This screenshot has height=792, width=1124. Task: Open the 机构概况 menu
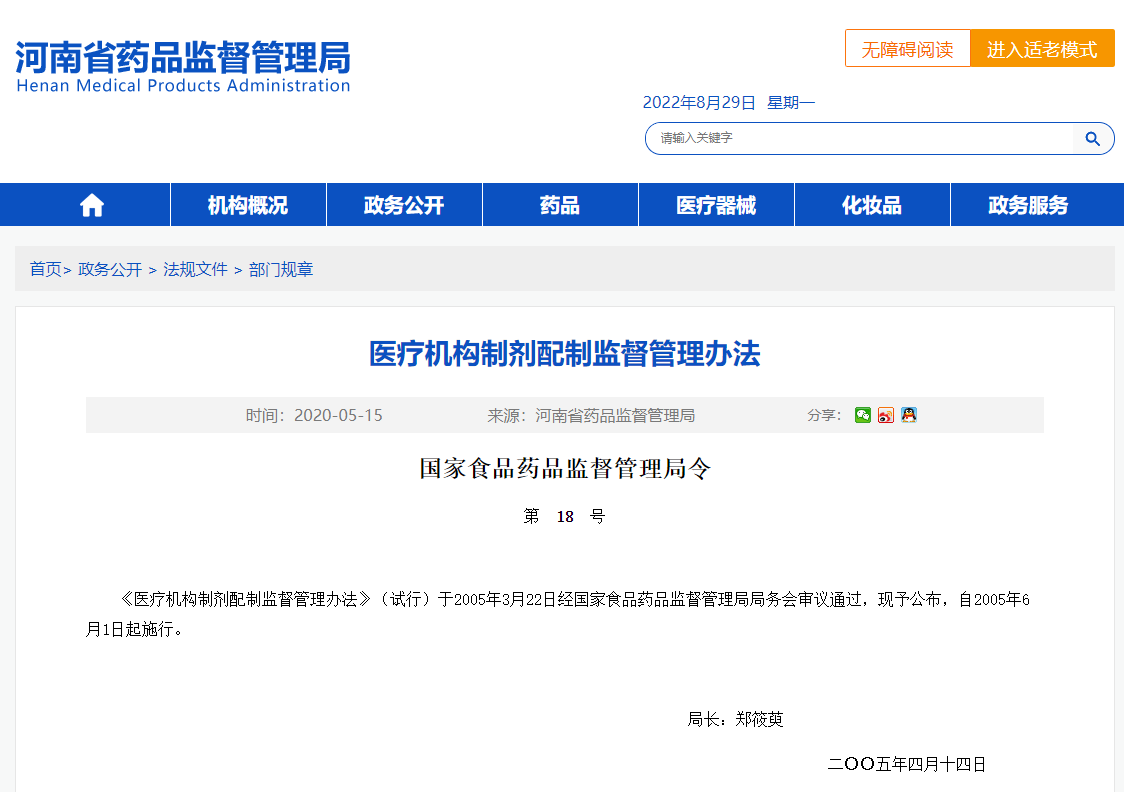point(248,205)
